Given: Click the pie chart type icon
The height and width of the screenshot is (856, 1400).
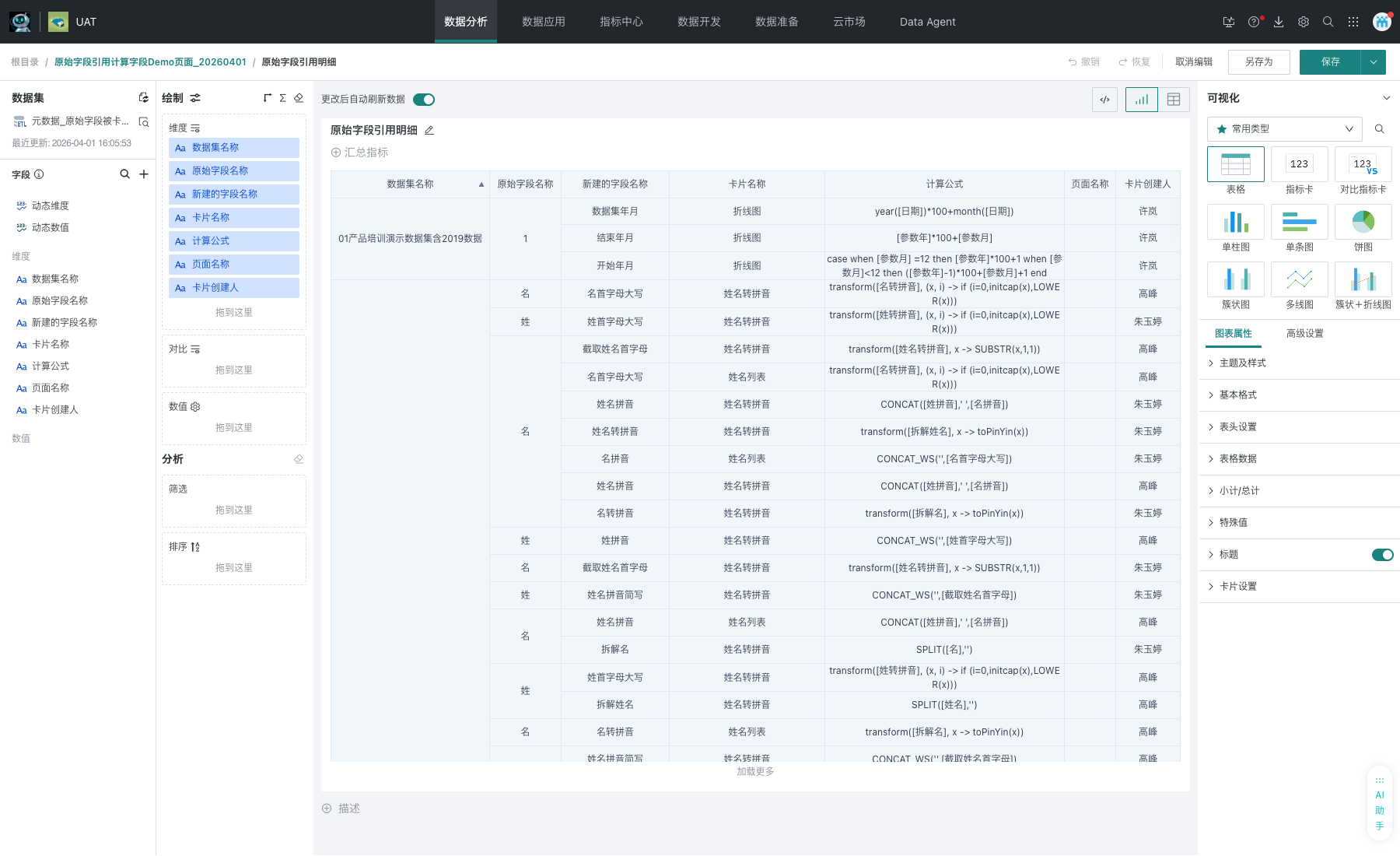Looking at the screenshot, I should pyautogui.click(x=1363, y=223).
